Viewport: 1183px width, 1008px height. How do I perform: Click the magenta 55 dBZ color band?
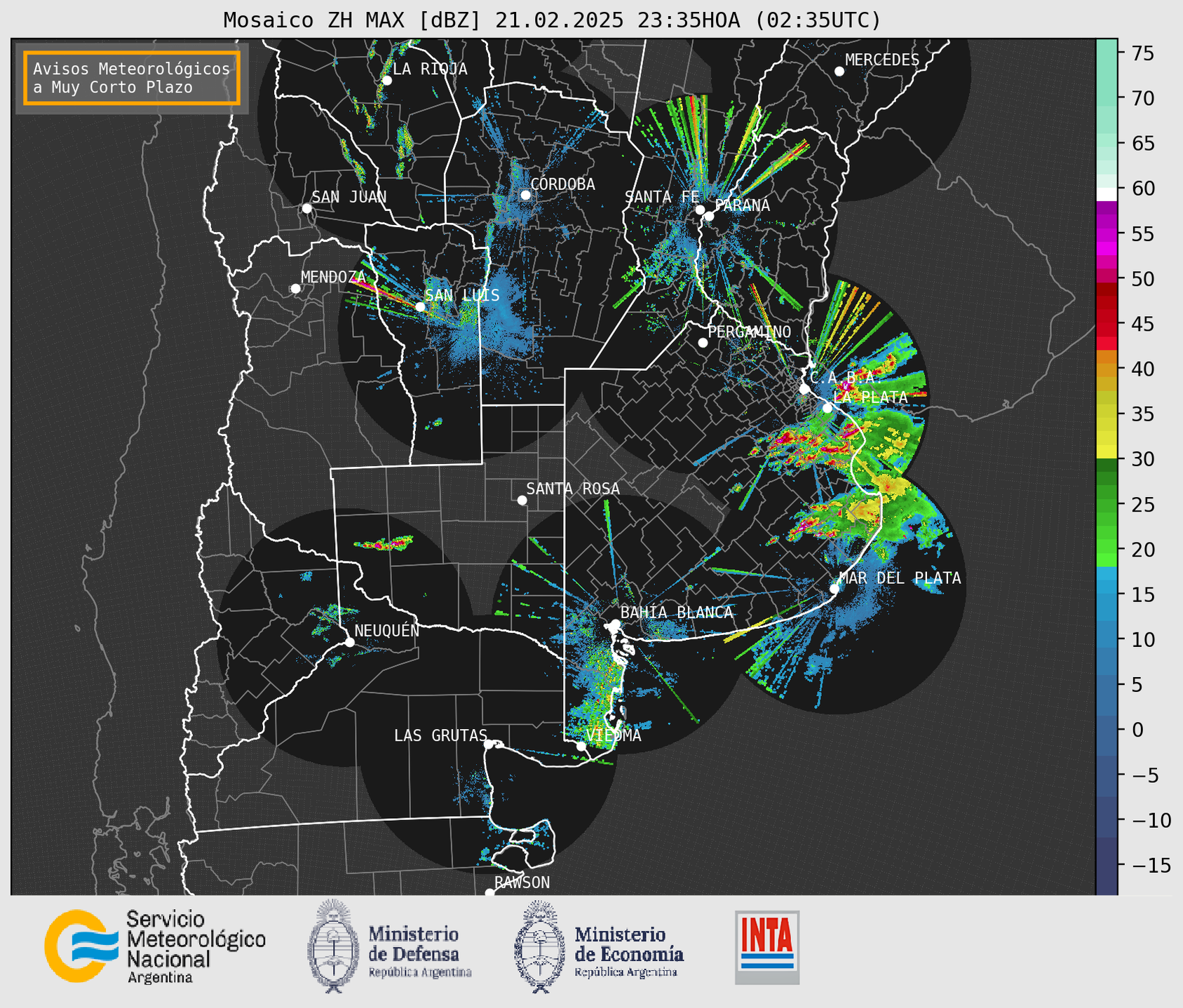1107,233
